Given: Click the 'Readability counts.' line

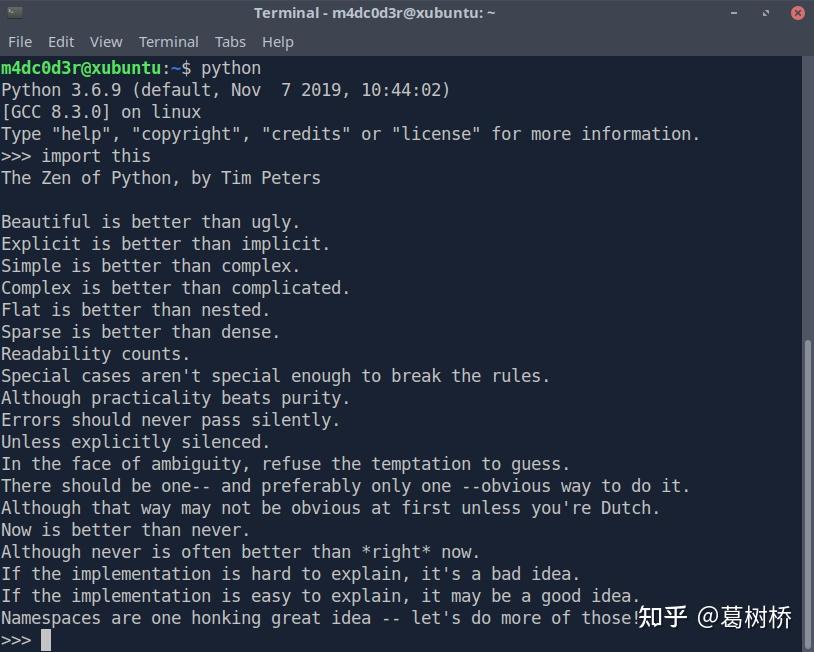Looking at the screenshot, I should pos(96,355).
